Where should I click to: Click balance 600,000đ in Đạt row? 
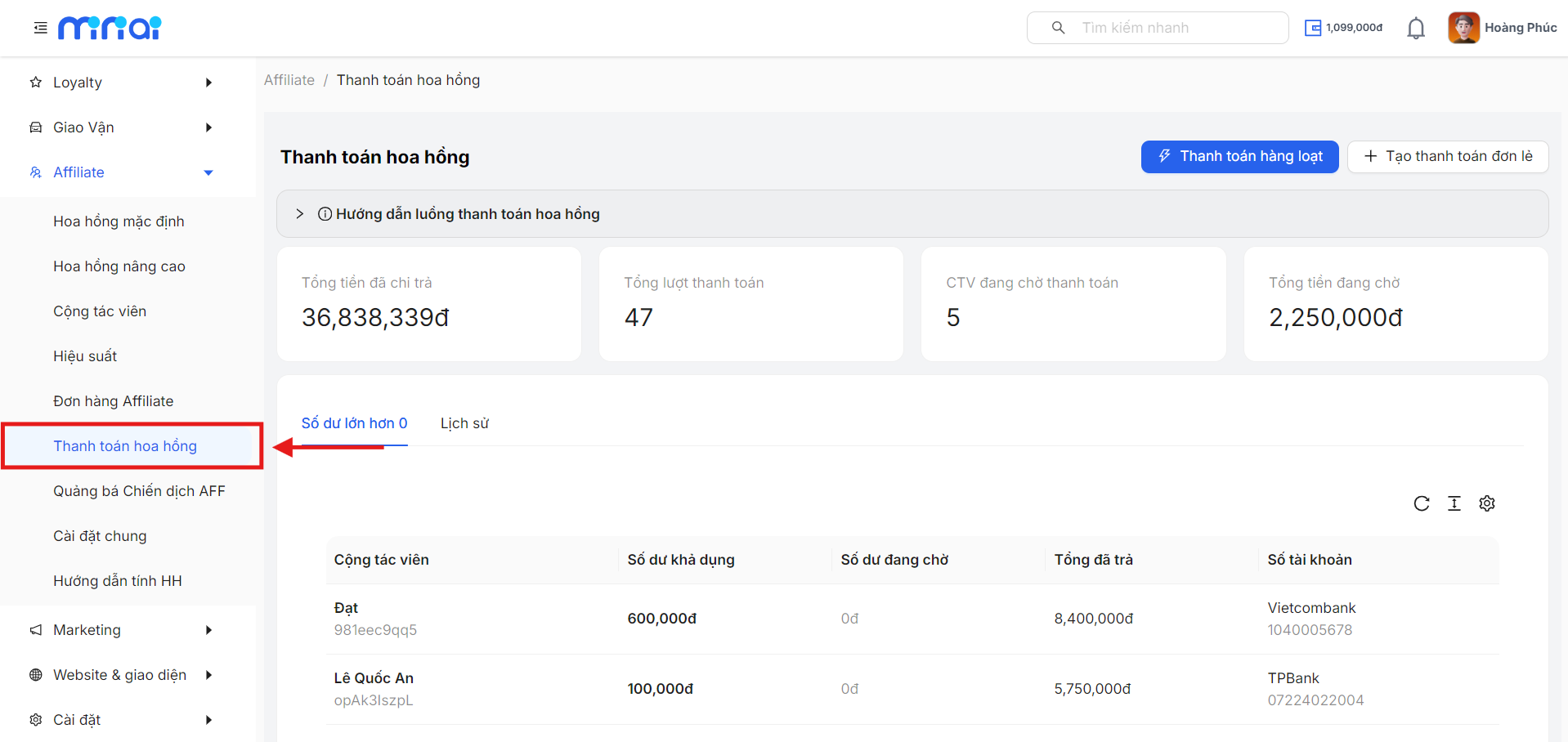point(662,619)
